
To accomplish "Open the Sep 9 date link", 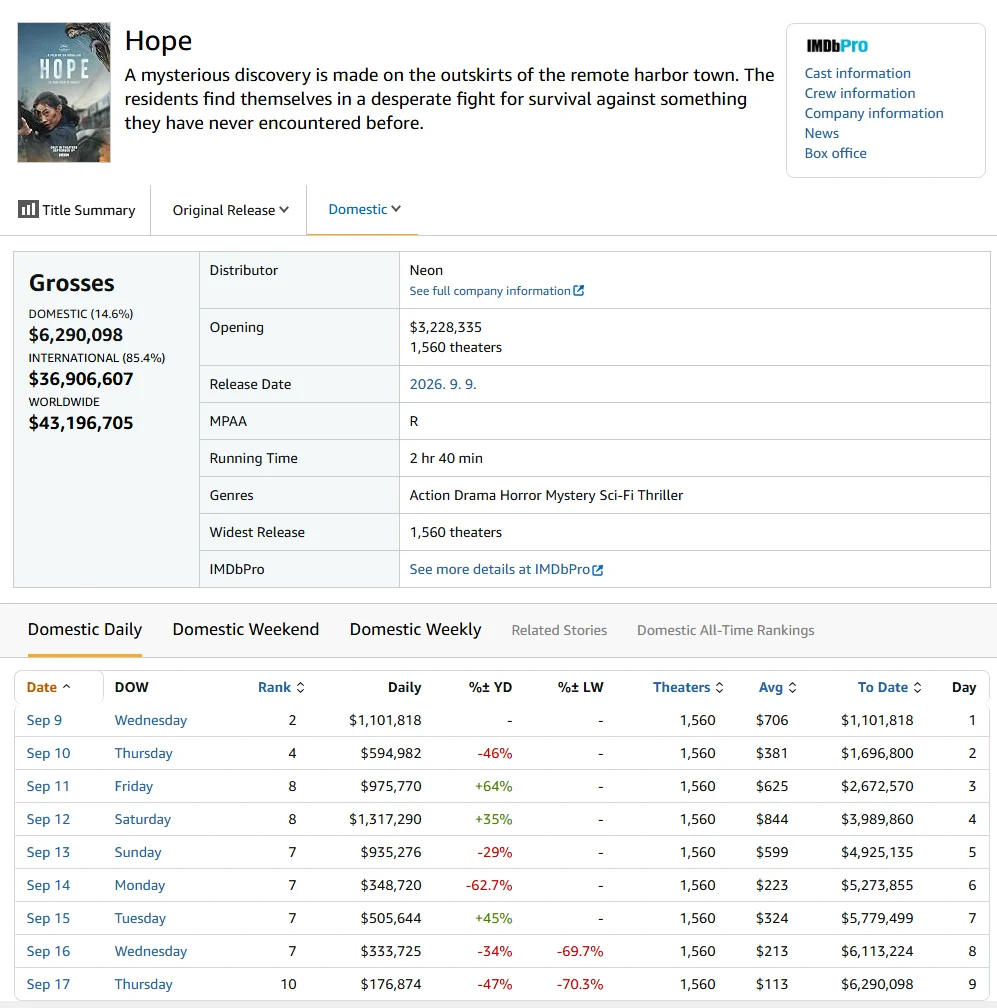I will (x=44, y=720).
